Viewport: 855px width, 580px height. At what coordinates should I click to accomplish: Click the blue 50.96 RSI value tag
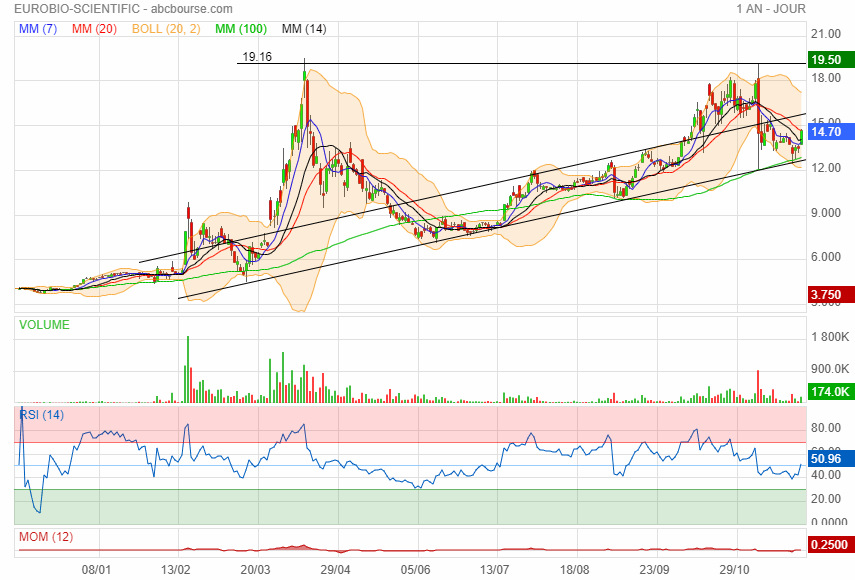(x=828, y=459)
